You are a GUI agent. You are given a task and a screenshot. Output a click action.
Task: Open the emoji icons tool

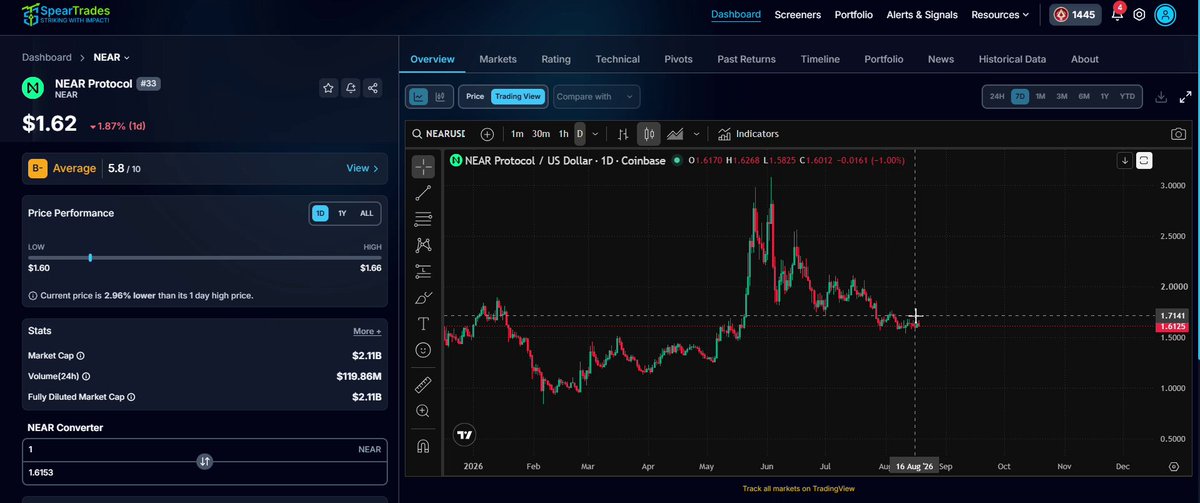coord(423,350)
